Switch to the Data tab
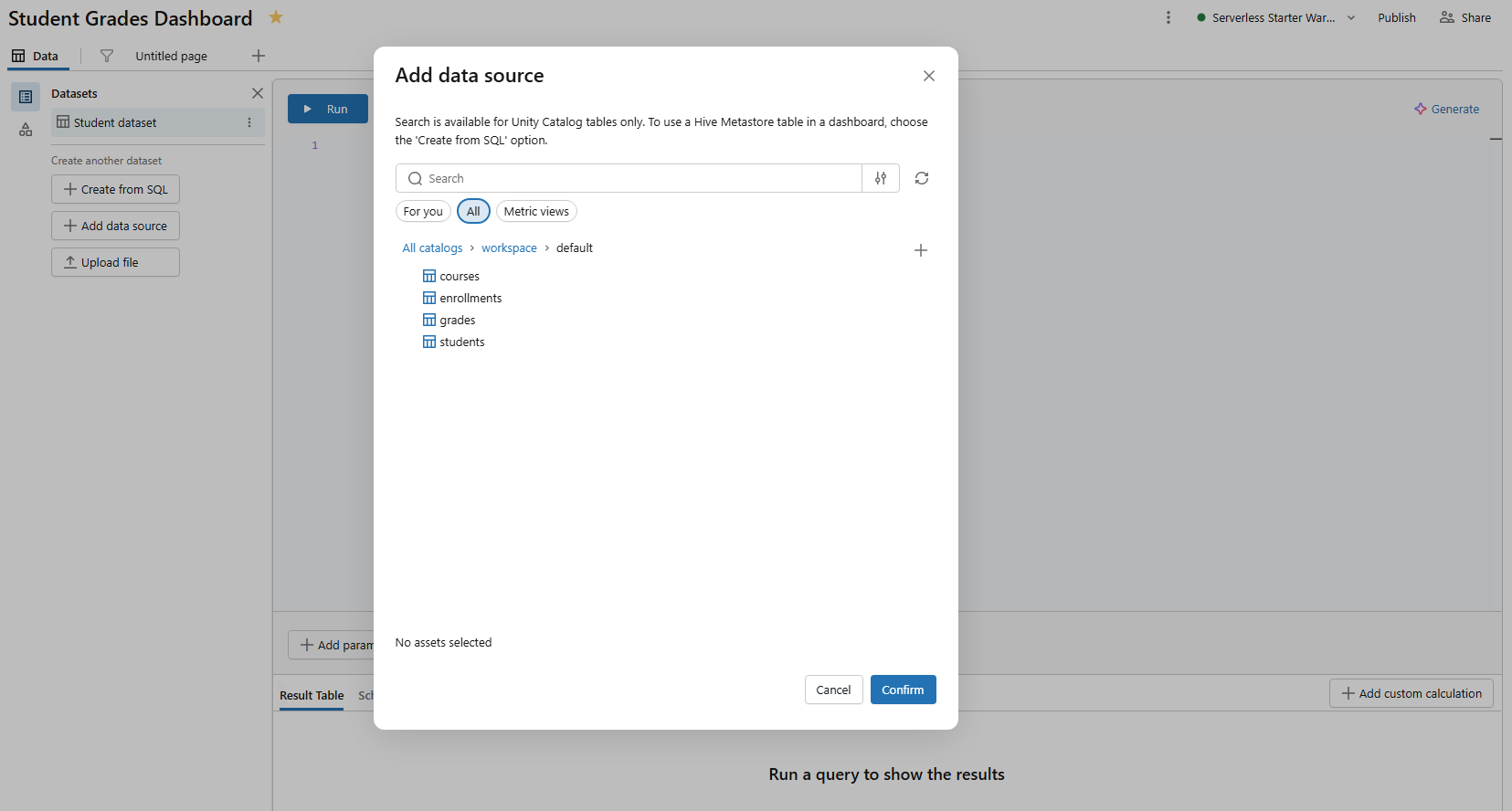Viewport: 1512px width, 811px height. pyautogui.click(x=35, y=56)
